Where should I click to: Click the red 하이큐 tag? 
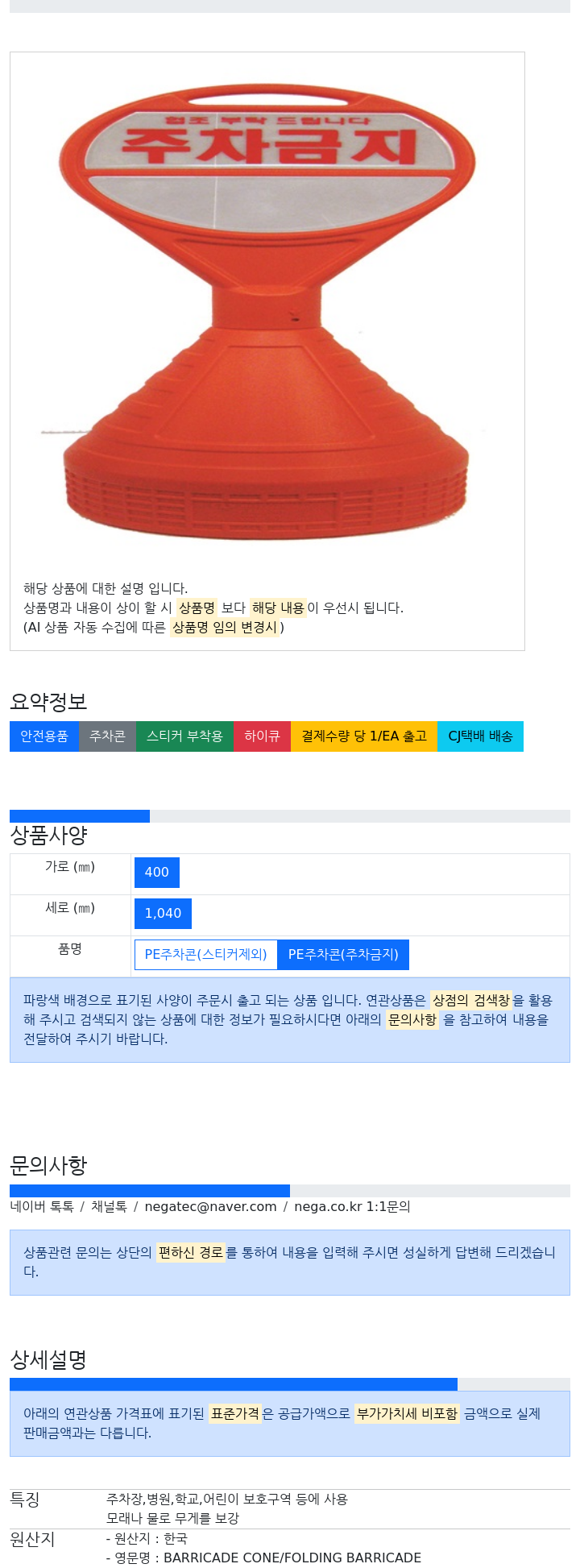[x=262, y=736]
